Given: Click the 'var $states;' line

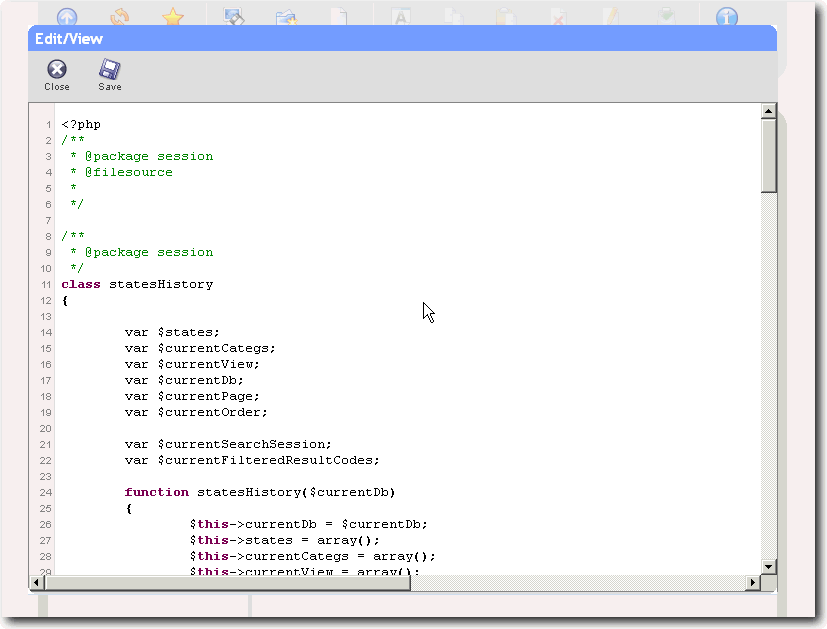Looking at the screenshot, I should (x=172, y=332).
